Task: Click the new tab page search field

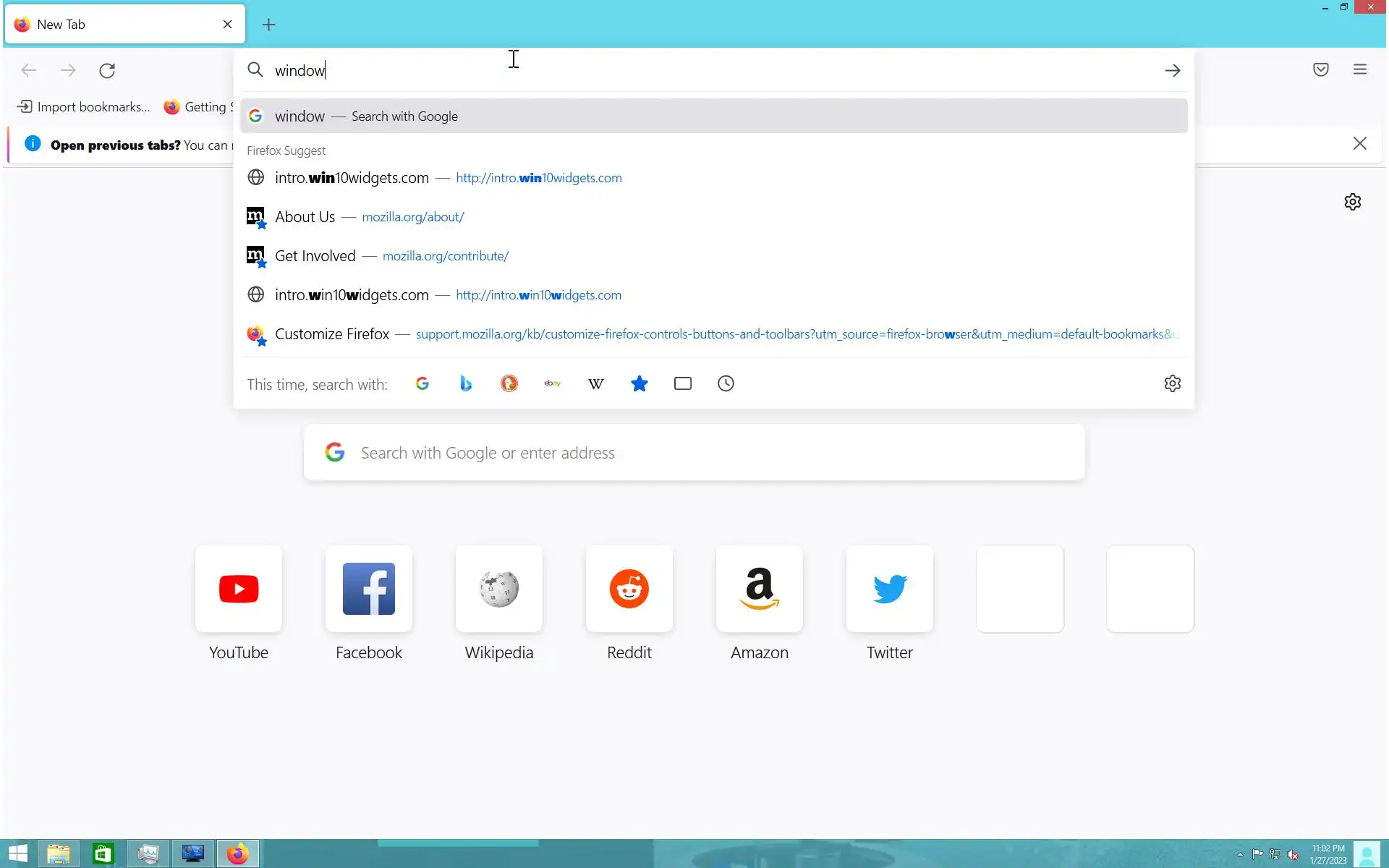Action: tap(694, 453)
